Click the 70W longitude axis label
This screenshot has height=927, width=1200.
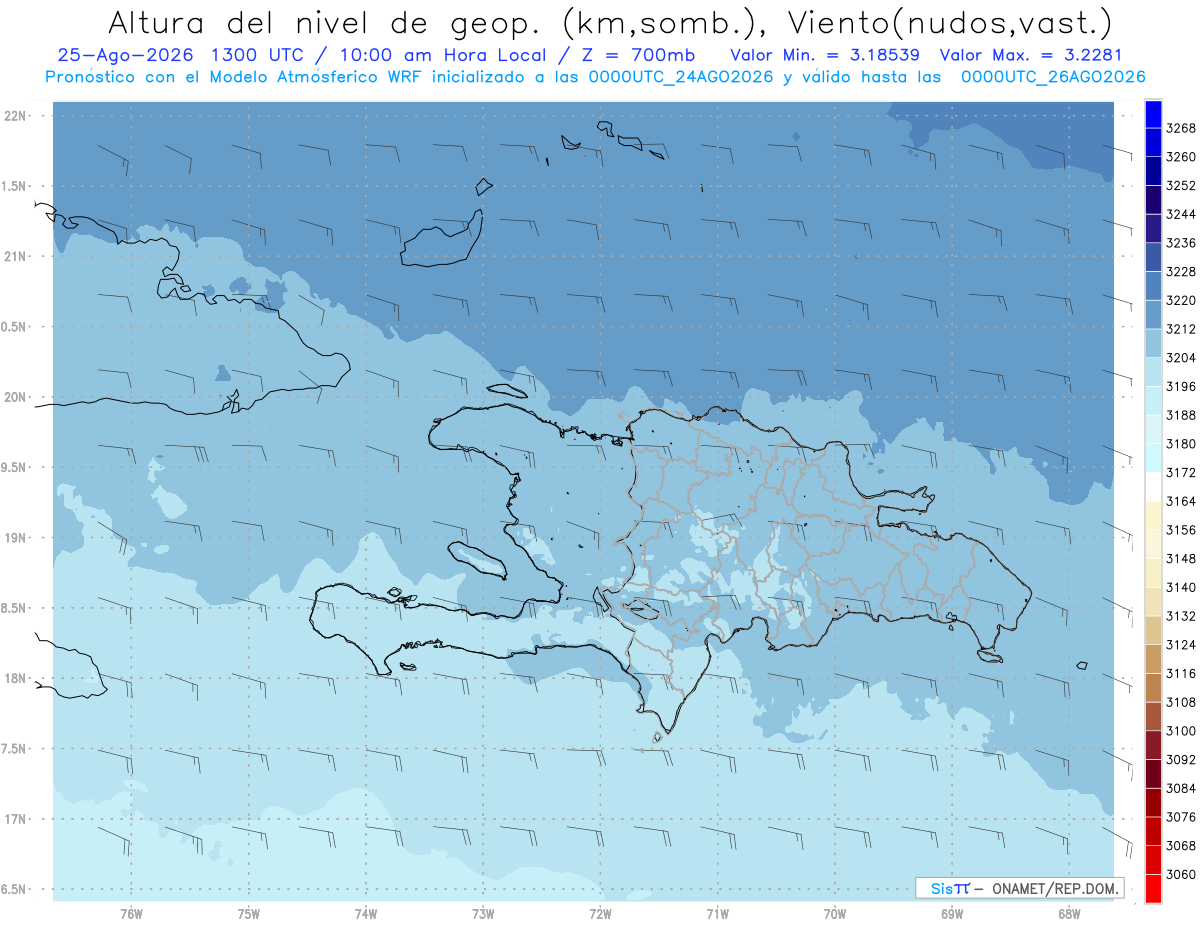point(835,914)
